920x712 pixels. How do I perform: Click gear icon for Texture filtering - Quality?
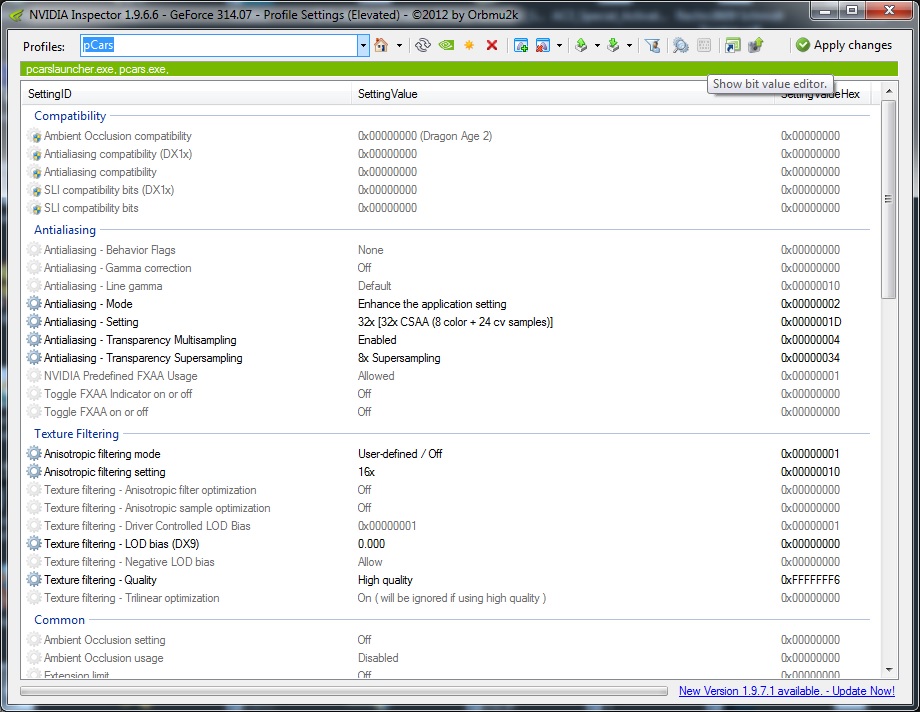click(x=34, y=580)
